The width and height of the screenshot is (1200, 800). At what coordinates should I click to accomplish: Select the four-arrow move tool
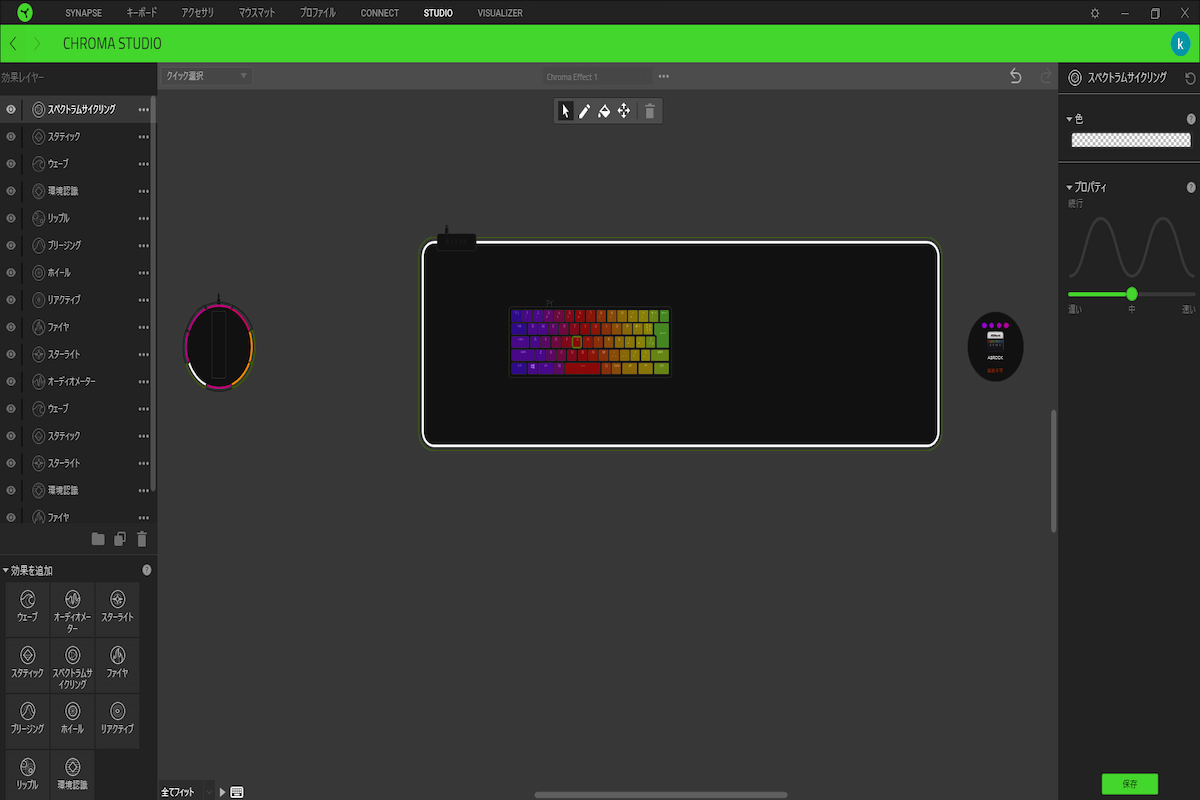point(624,111)
